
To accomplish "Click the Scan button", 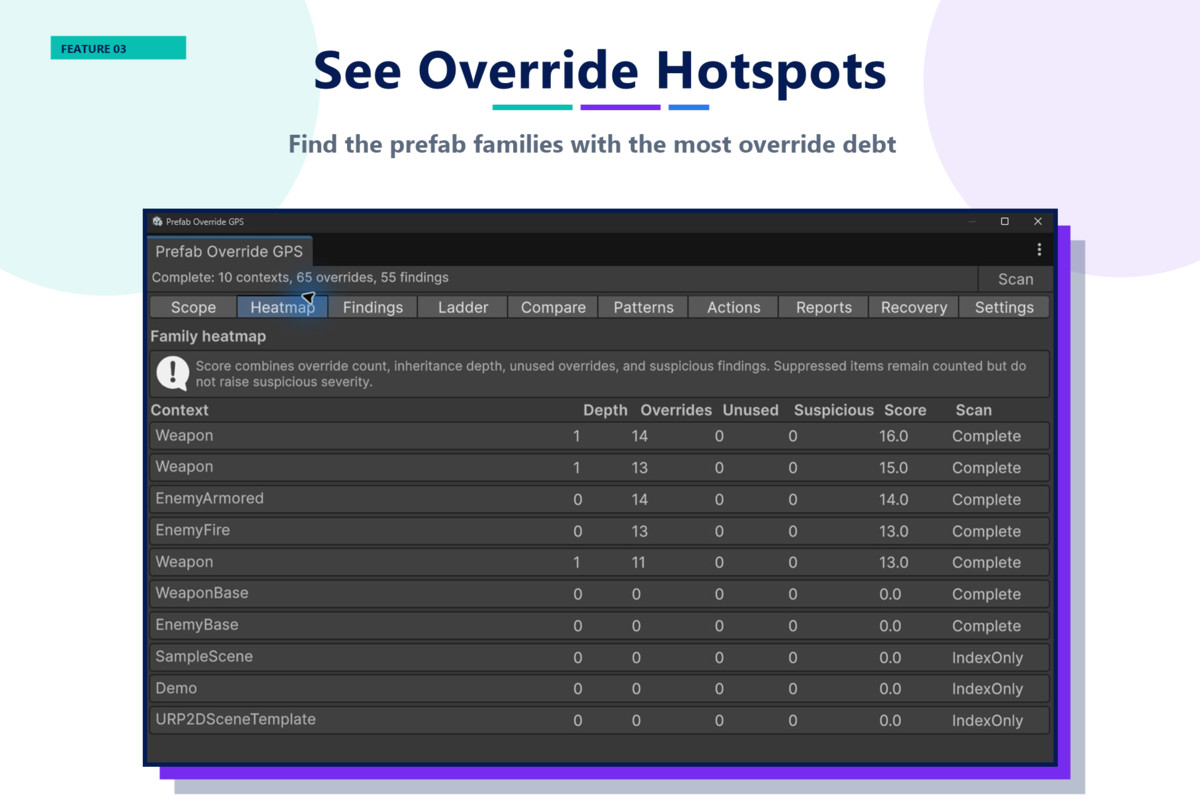I will click(1015, 279).
